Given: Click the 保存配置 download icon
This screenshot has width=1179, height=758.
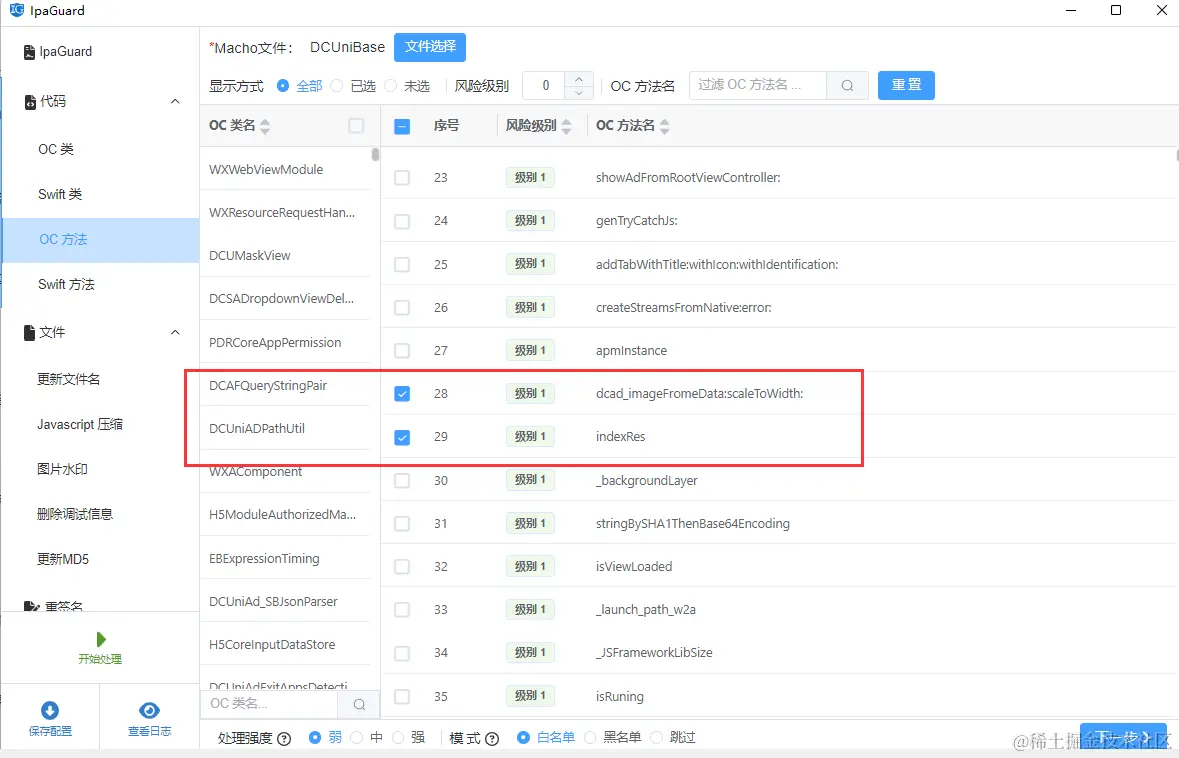Looking at the screenshot, I should click(50, 711).
